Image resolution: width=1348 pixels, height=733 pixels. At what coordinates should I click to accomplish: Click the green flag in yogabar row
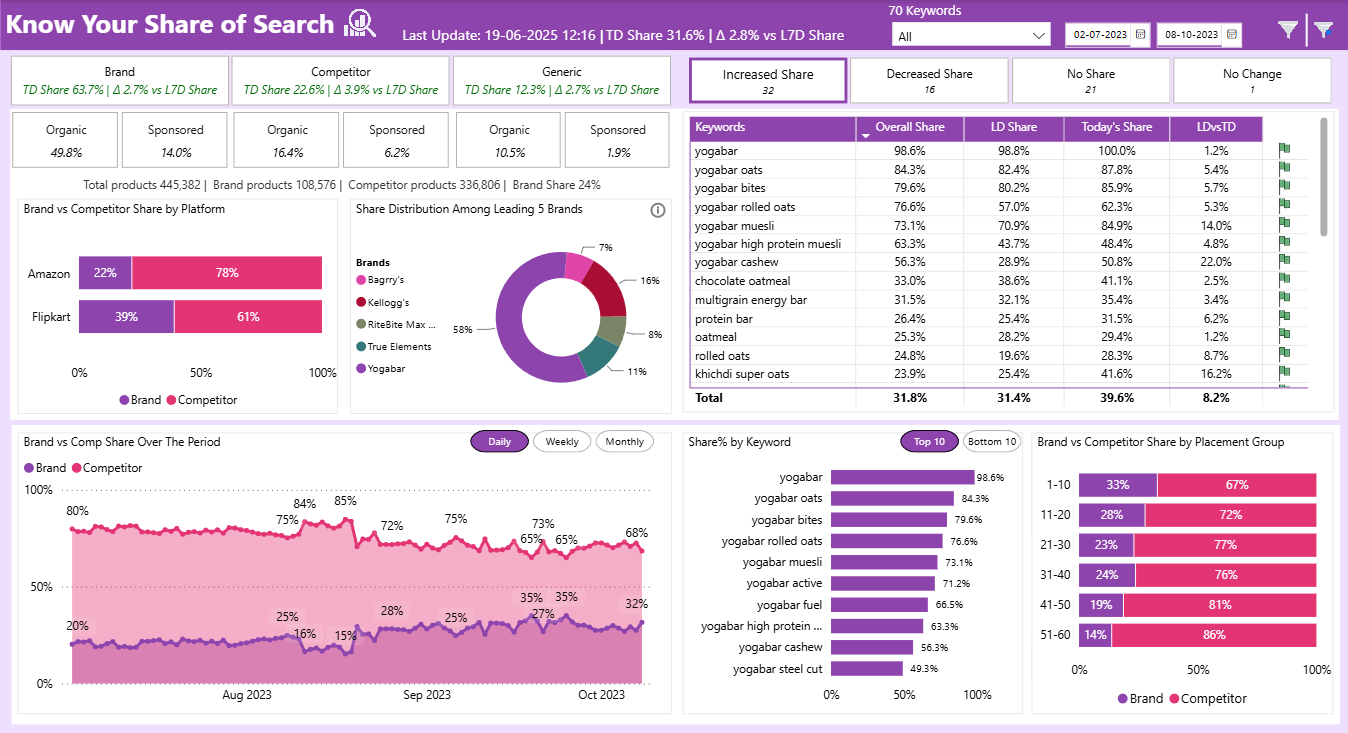pyautogui.click(x=1285, y=150)
